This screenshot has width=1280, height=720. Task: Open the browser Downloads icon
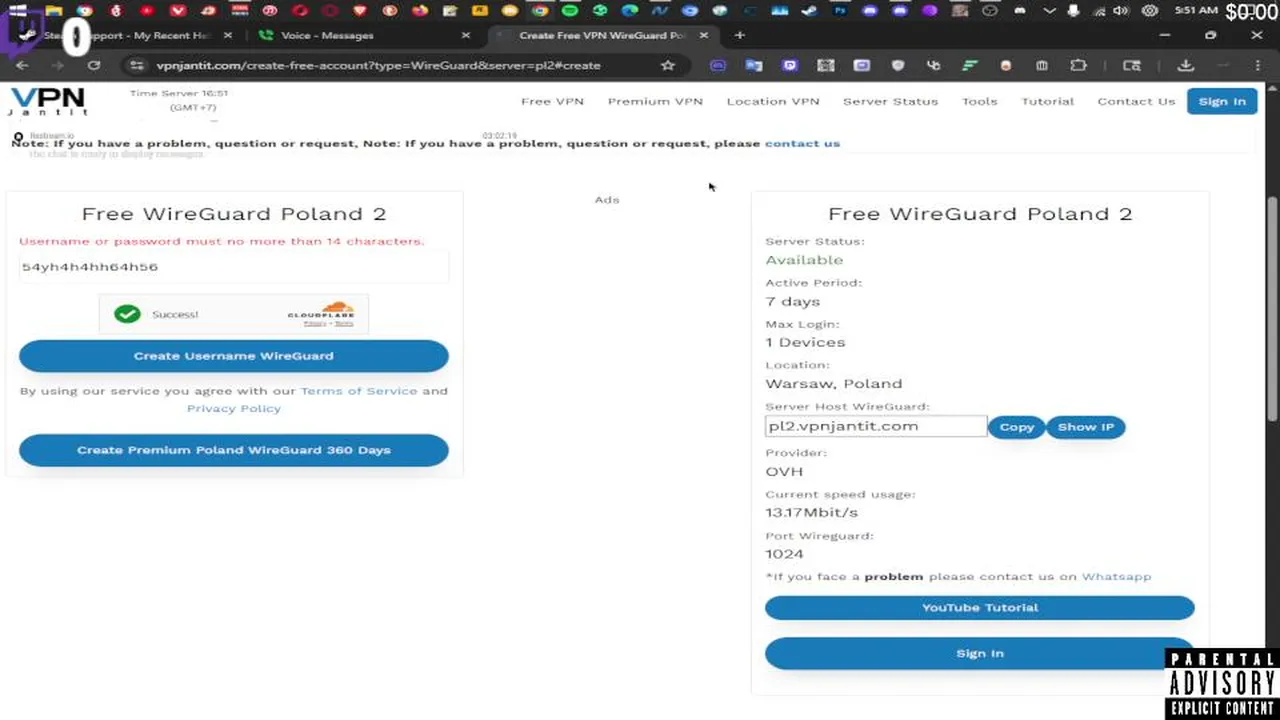[x=1185, y=65]
